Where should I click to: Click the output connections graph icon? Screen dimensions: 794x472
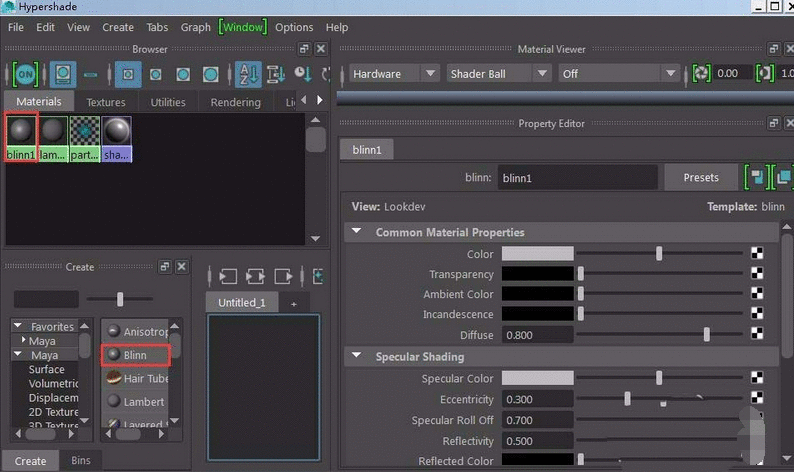[x=284, y=276]
